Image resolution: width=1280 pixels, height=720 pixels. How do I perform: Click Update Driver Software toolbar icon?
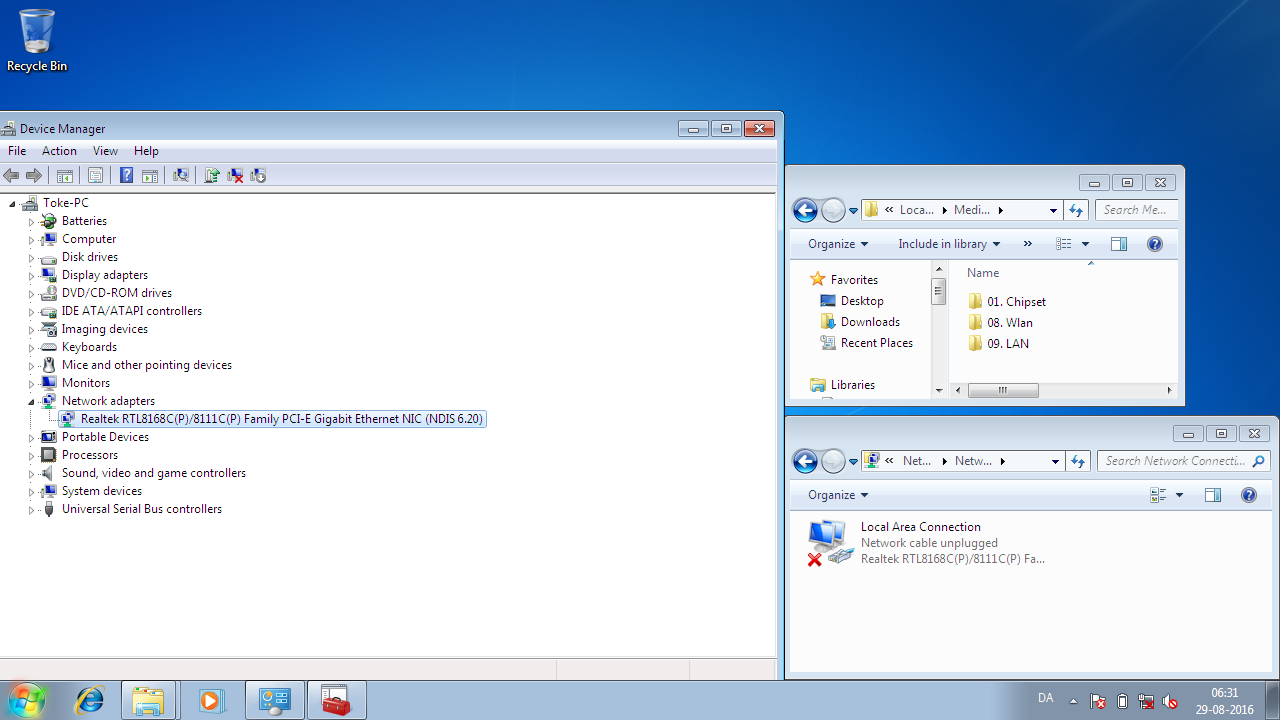tap(212, 175)
